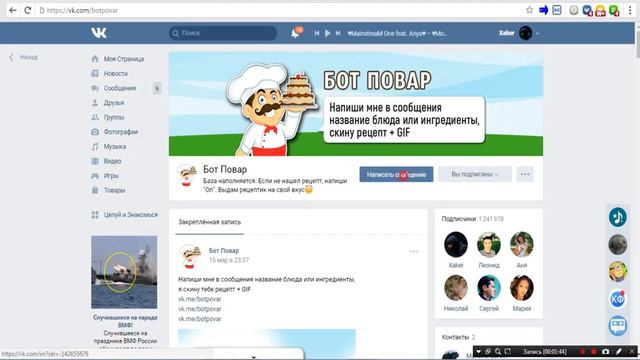Select Закреплённая запись tab
The image size is (640, 360).
click(209, 222)
